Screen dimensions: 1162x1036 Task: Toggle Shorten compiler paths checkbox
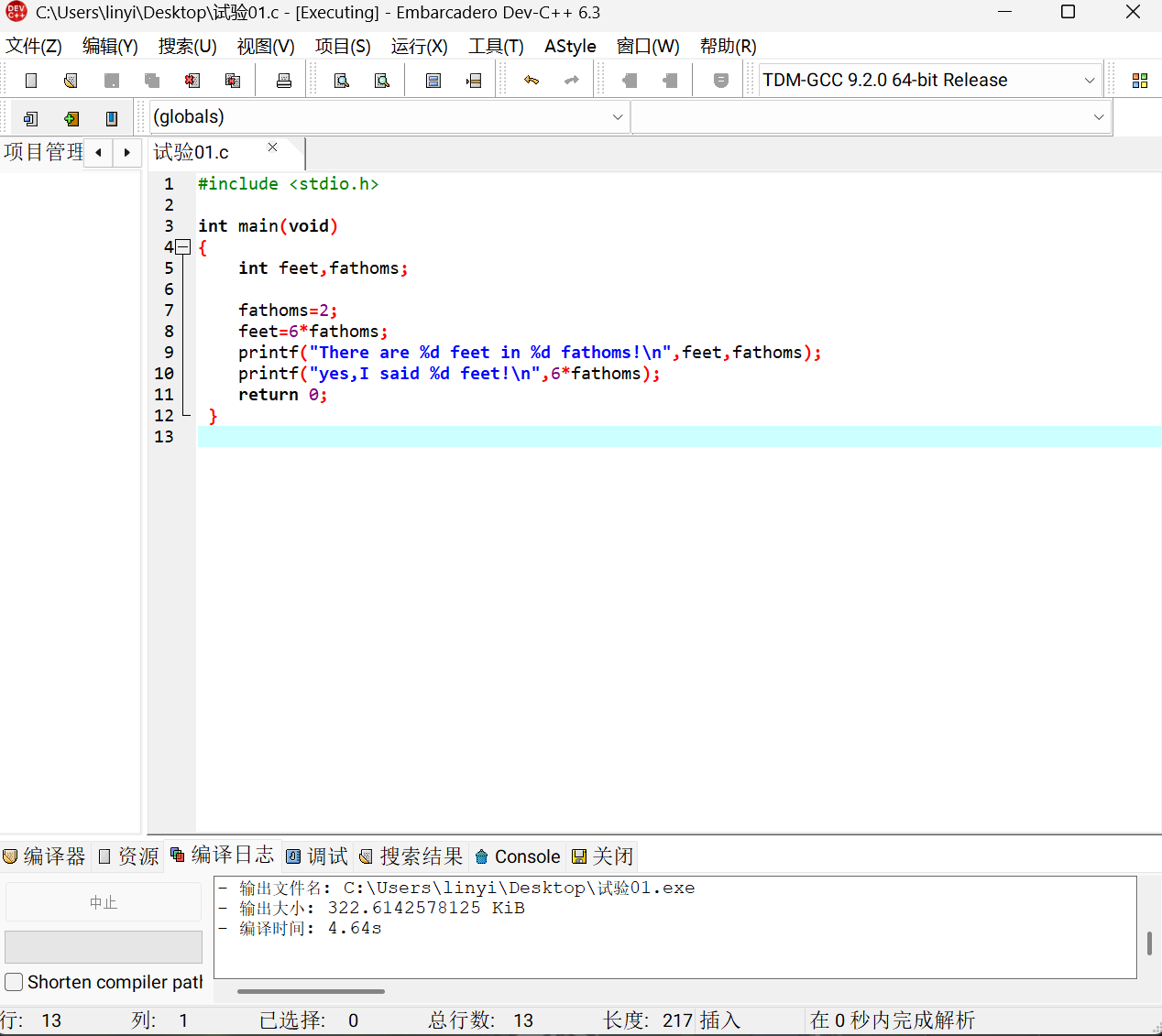click(x=14, y=982)
